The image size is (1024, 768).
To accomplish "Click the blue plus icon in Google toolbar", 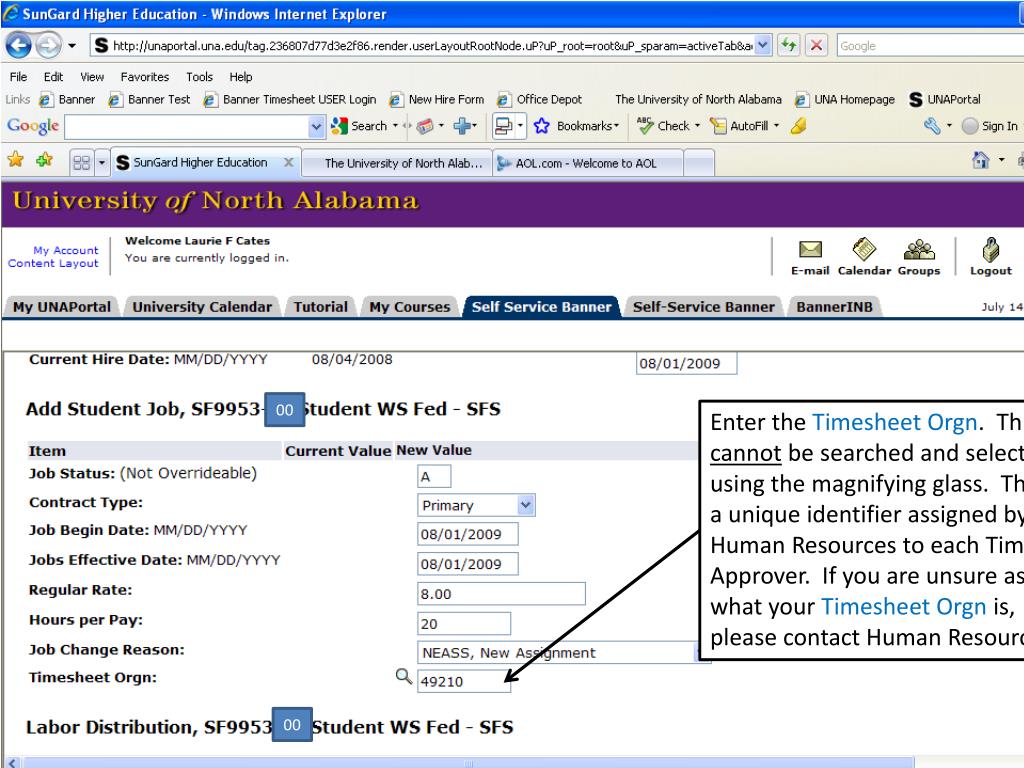I will (x=462, y=125).
